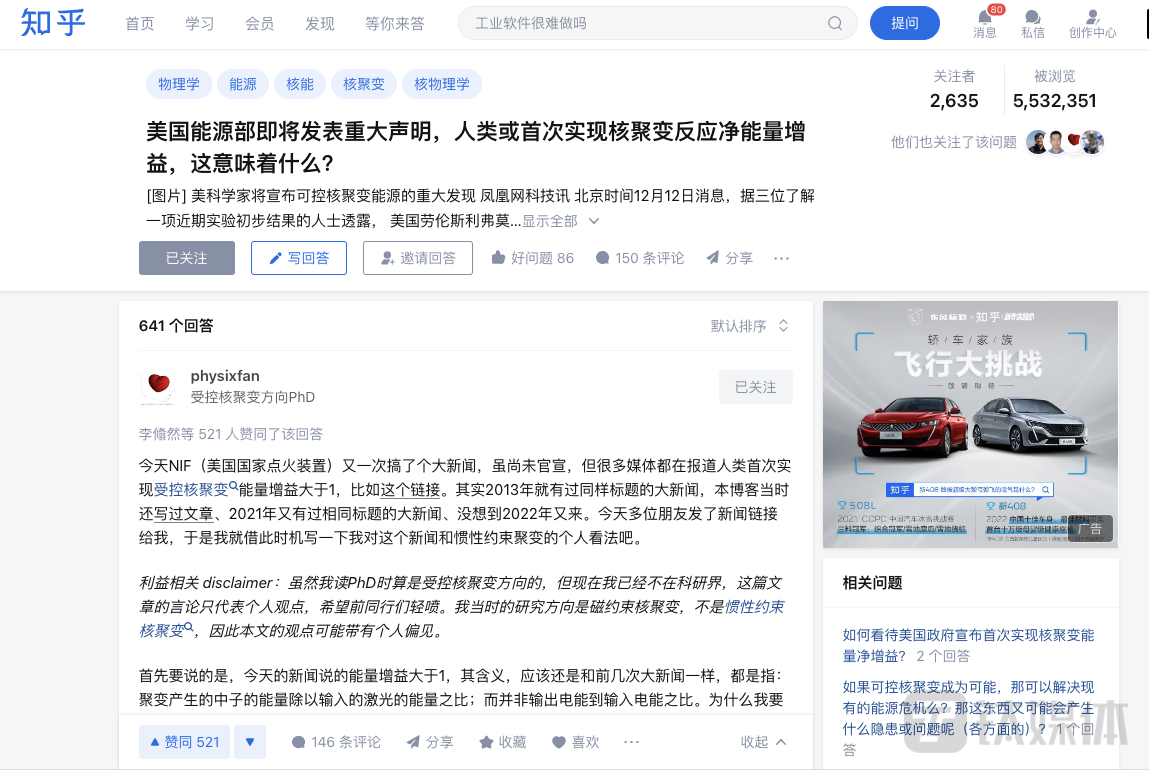Click the 写回答 button
Image resolution: width=1149 pixels, height=774 pixels.
tap(299, 258)
